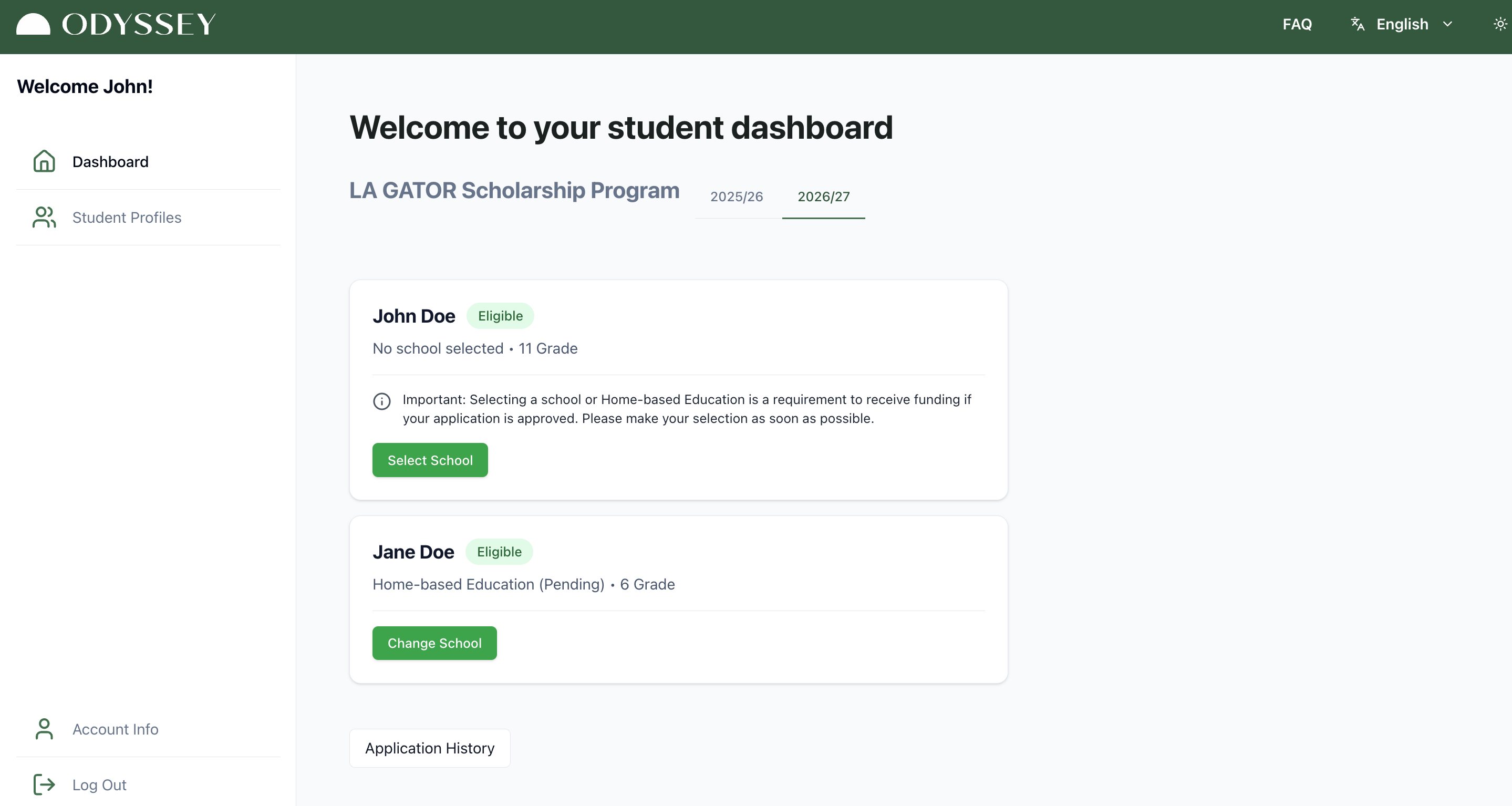The height and width of the screenshot is (806, 1512).
Task: Open the English language dropdown
Action: [1402, 24]
